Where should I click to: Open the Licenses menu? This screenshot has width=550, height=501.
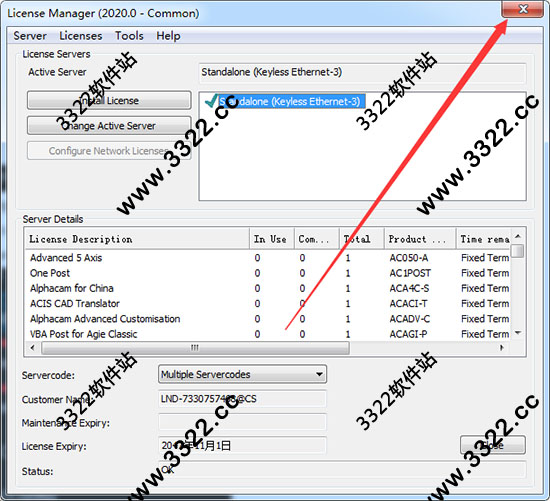81,36
